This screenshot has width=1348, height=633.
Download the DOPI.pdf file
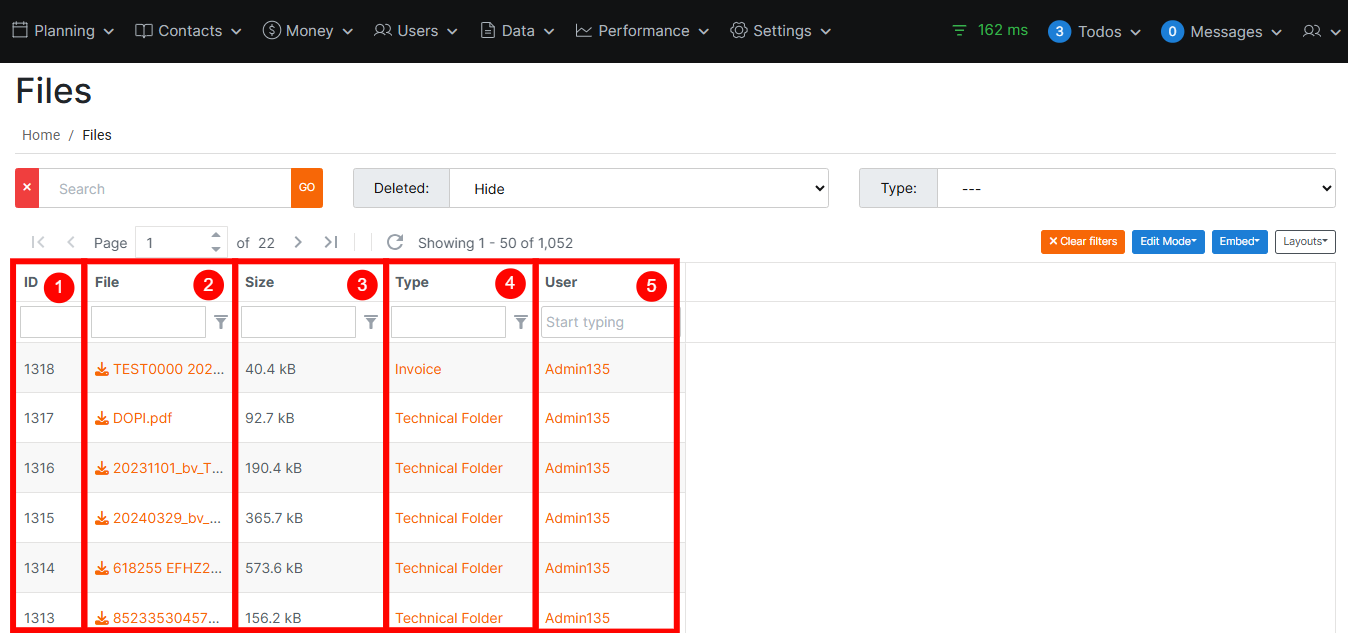[141, 418]
